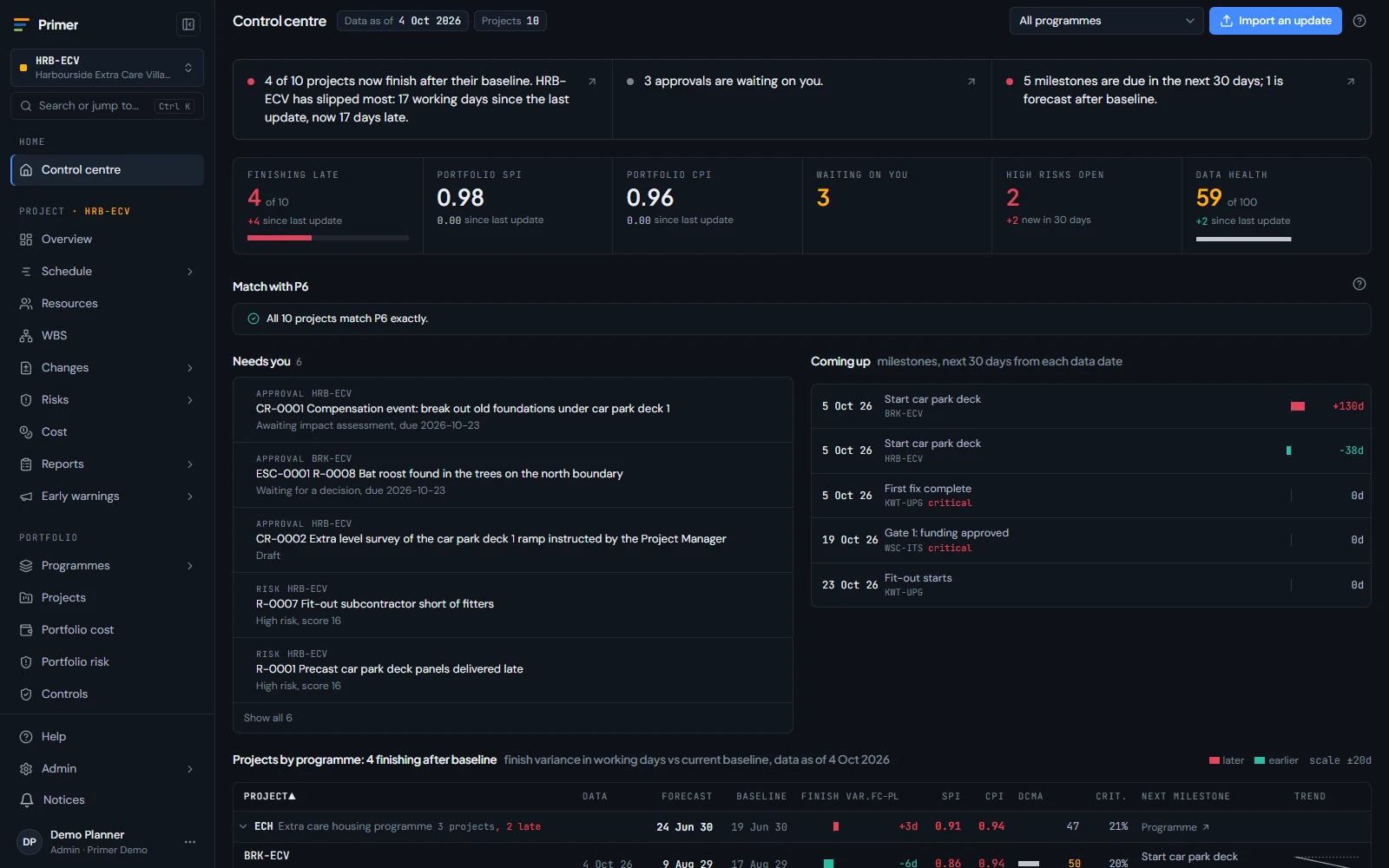Open Demo Planner more options menu
The height and width of the screenshot is (868, 1389).
(x=190, y=842)
